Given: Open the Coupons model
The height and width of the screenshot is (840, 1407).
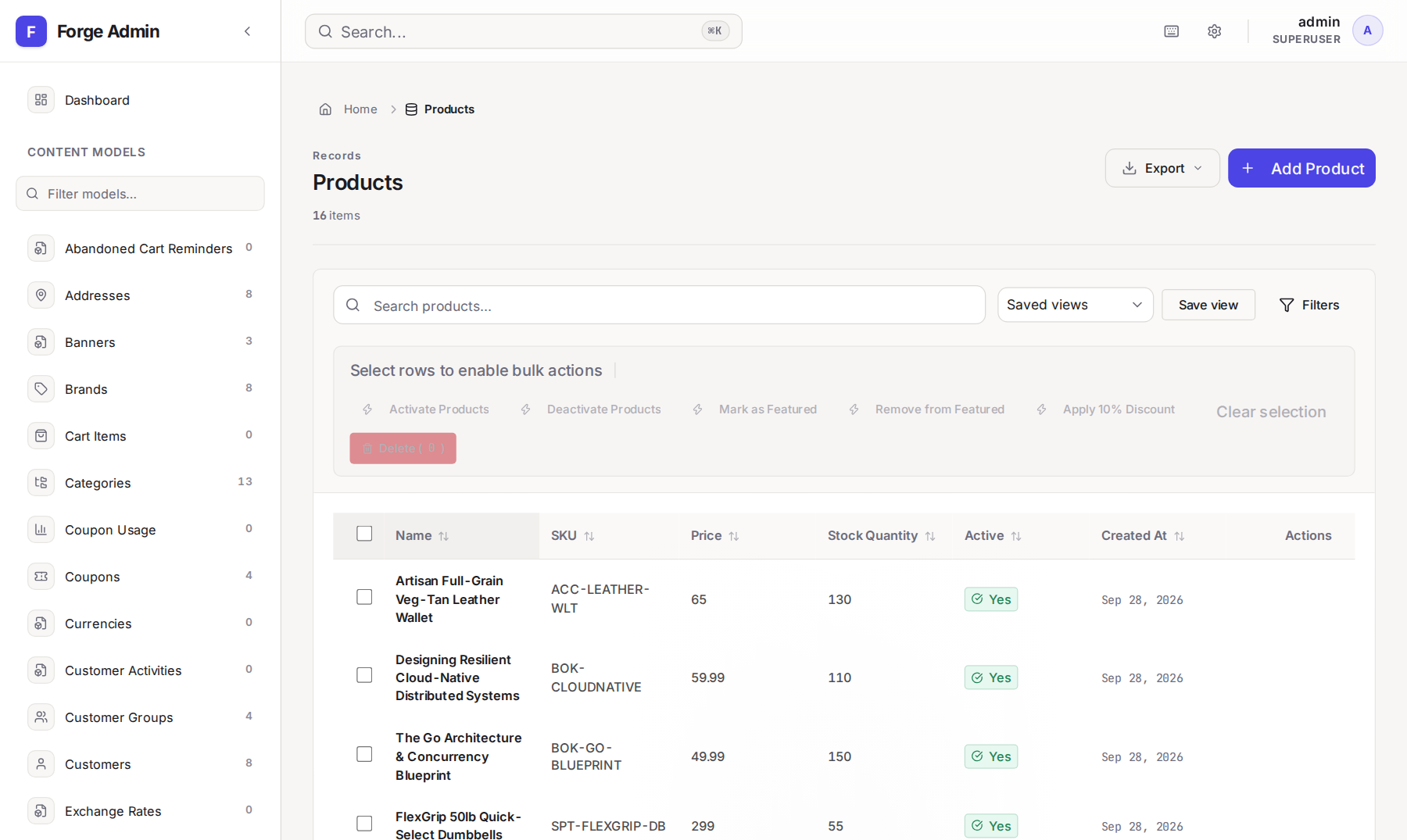Looking at the screenshot, I should point(141,577).
